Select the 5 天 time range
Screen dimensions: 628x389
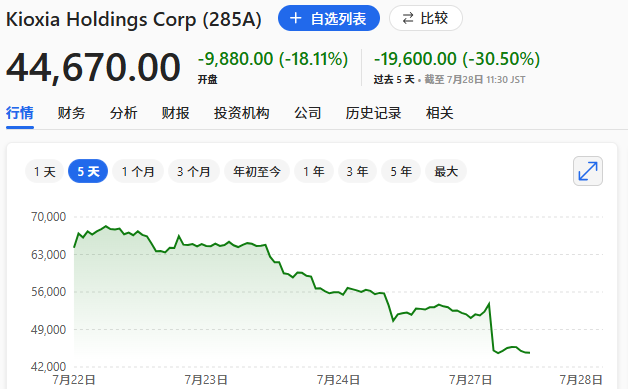pos(88,171)
